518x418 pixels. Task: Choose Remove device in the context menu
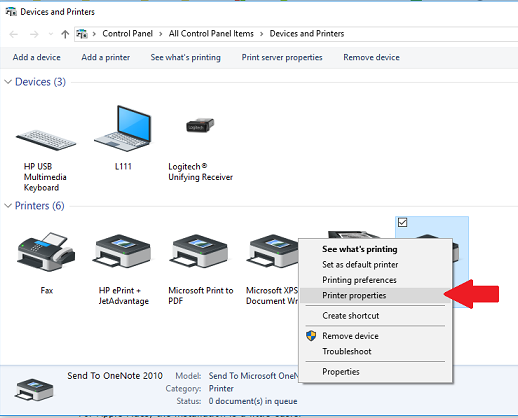pyautogui.click(x=375, y=336)
